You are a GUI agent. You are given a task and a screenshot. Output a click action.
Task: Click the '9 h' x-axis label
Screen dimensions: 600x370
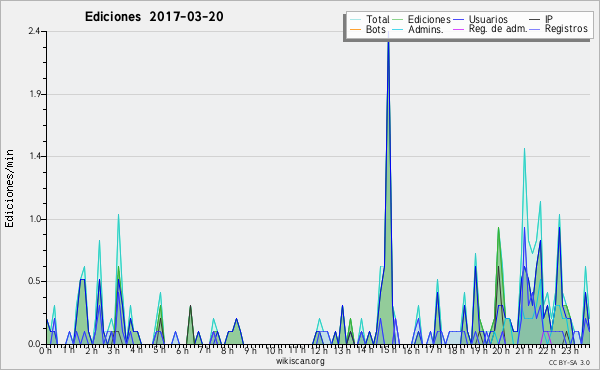coord(250,351)
